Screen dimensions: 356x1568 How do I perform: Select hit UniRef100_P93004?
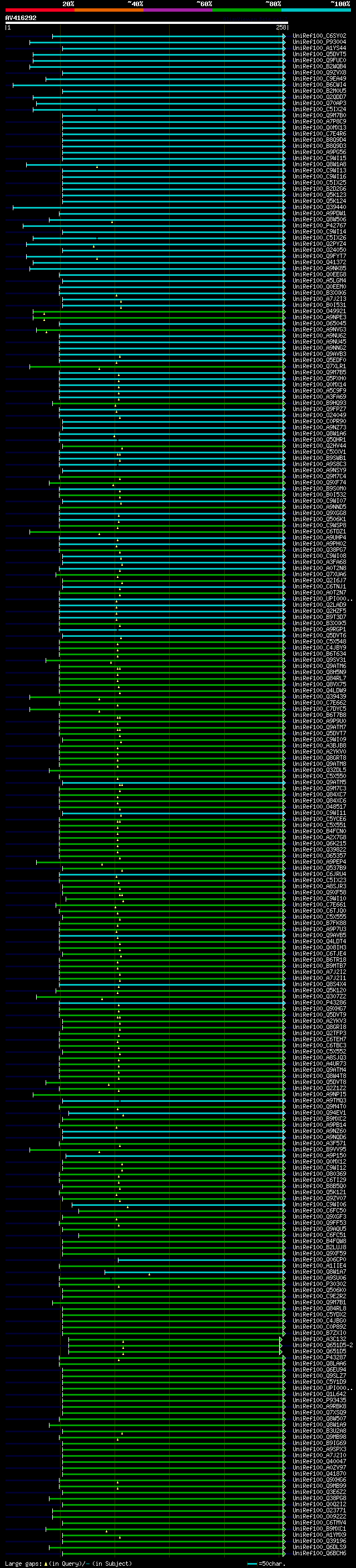point(319,42)
